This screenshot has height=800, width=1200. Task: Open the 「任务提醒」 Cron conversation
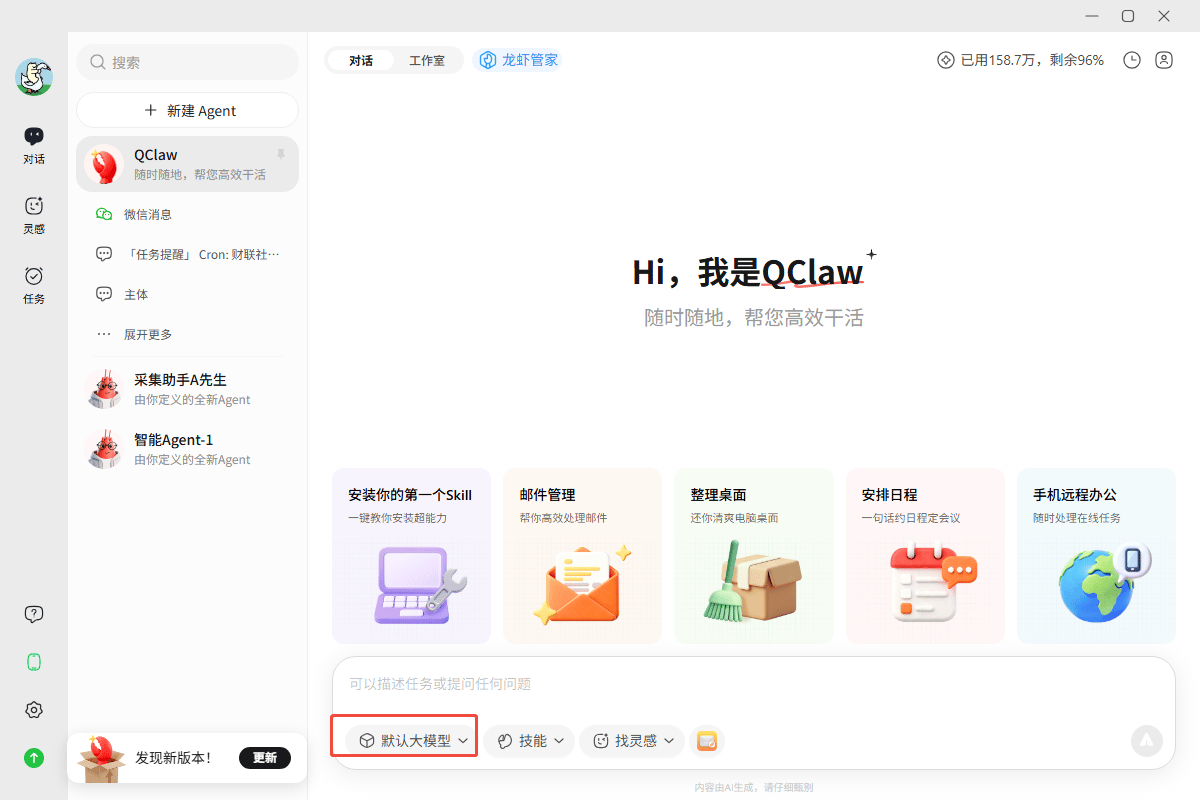pyautogui.click(x=188, y=254)
